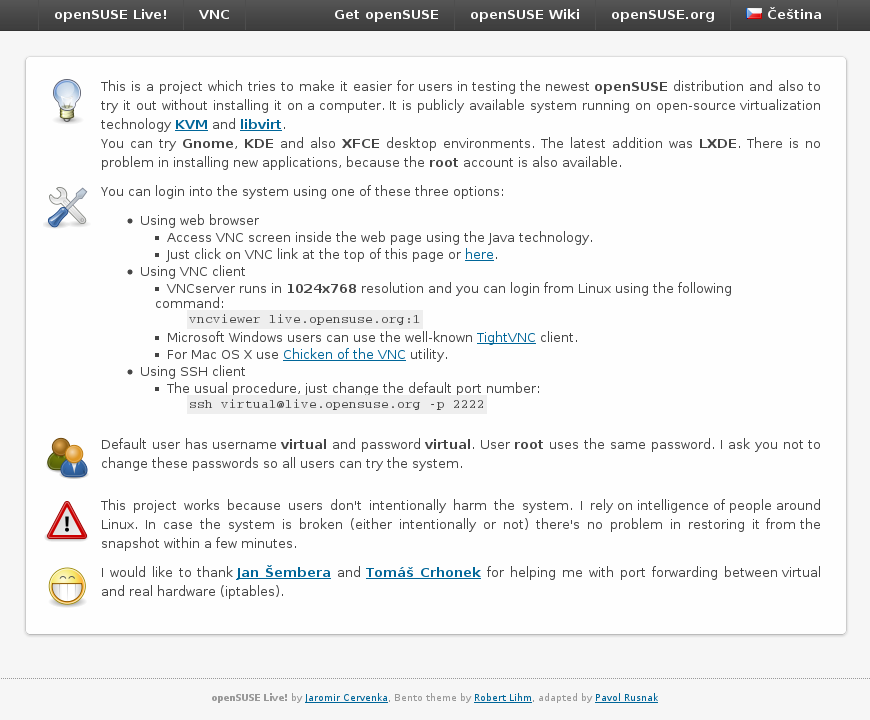Visit Tomáš Crhonek's link
This screenshot has width=870, height=720.
click(423, 572)
